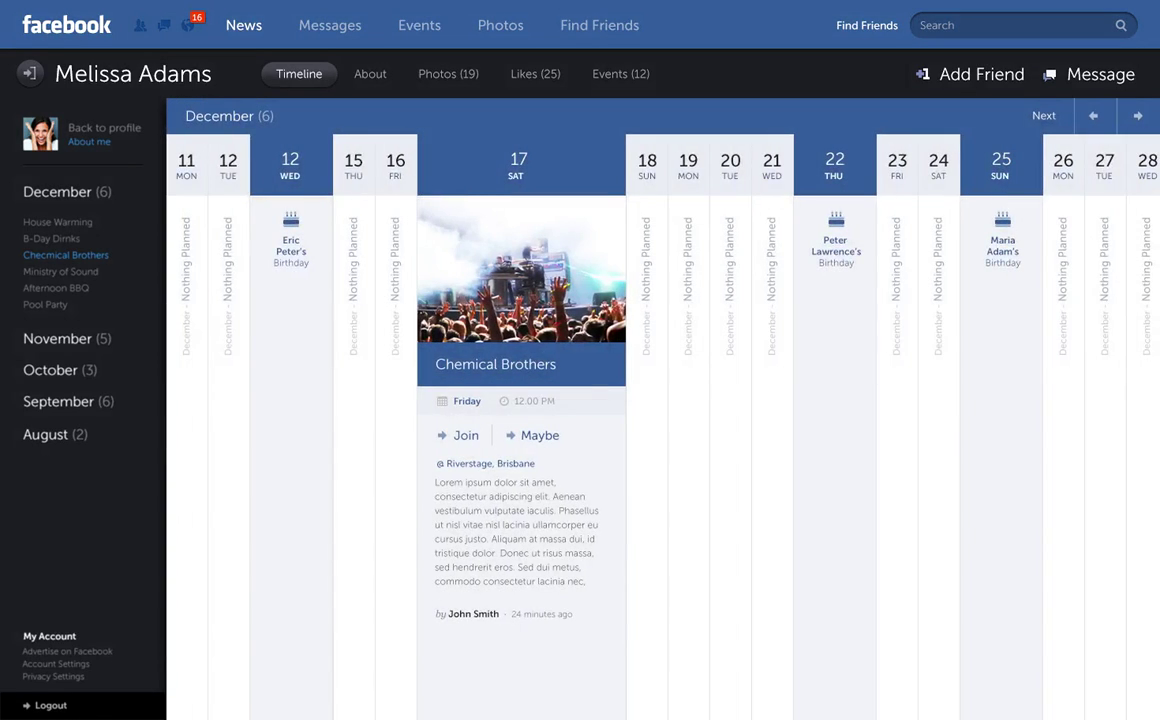Click the friend requests icon in header
1160x720 pixels.
[140, 26]
